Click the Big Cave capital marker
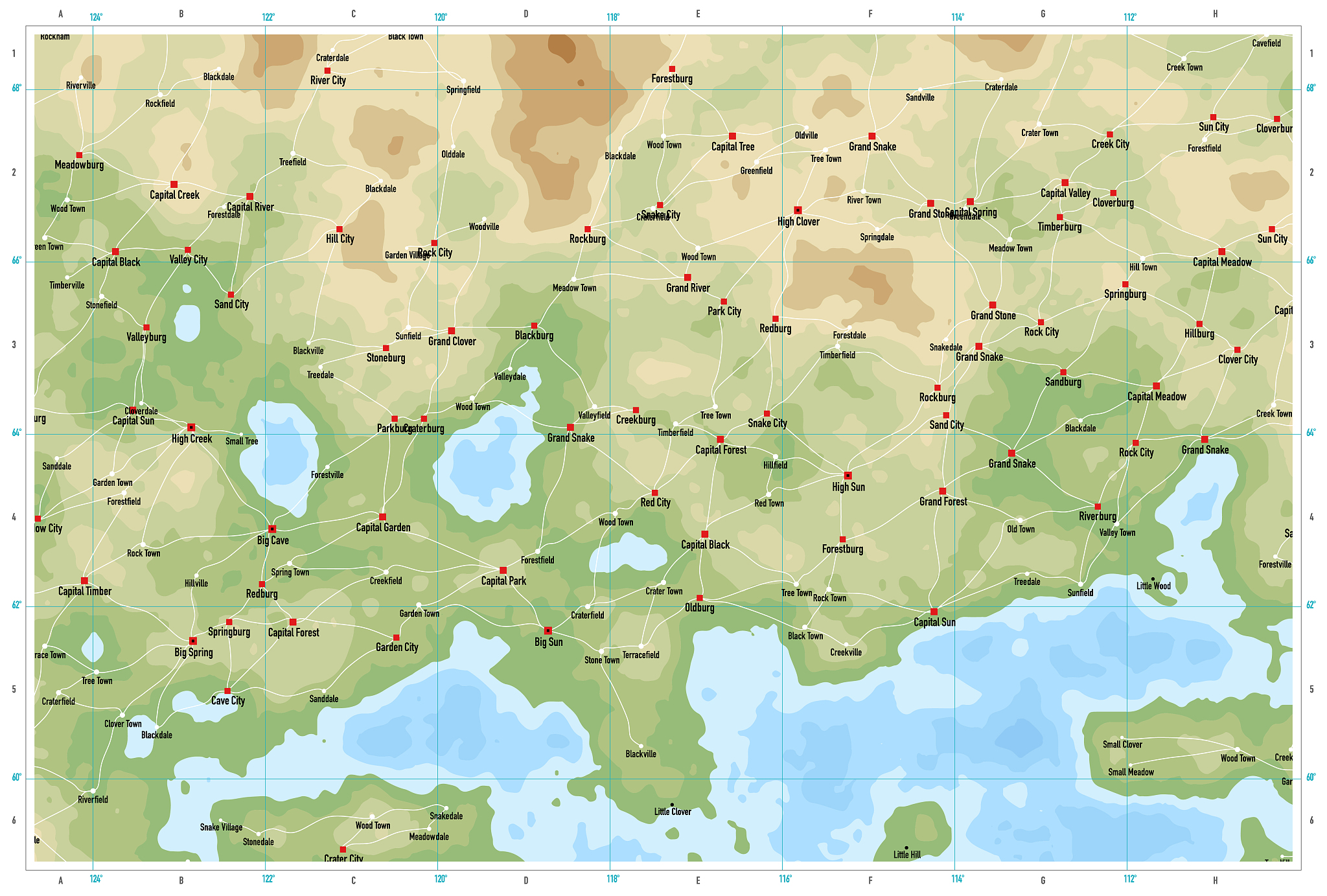 click(x=272, y=529)
